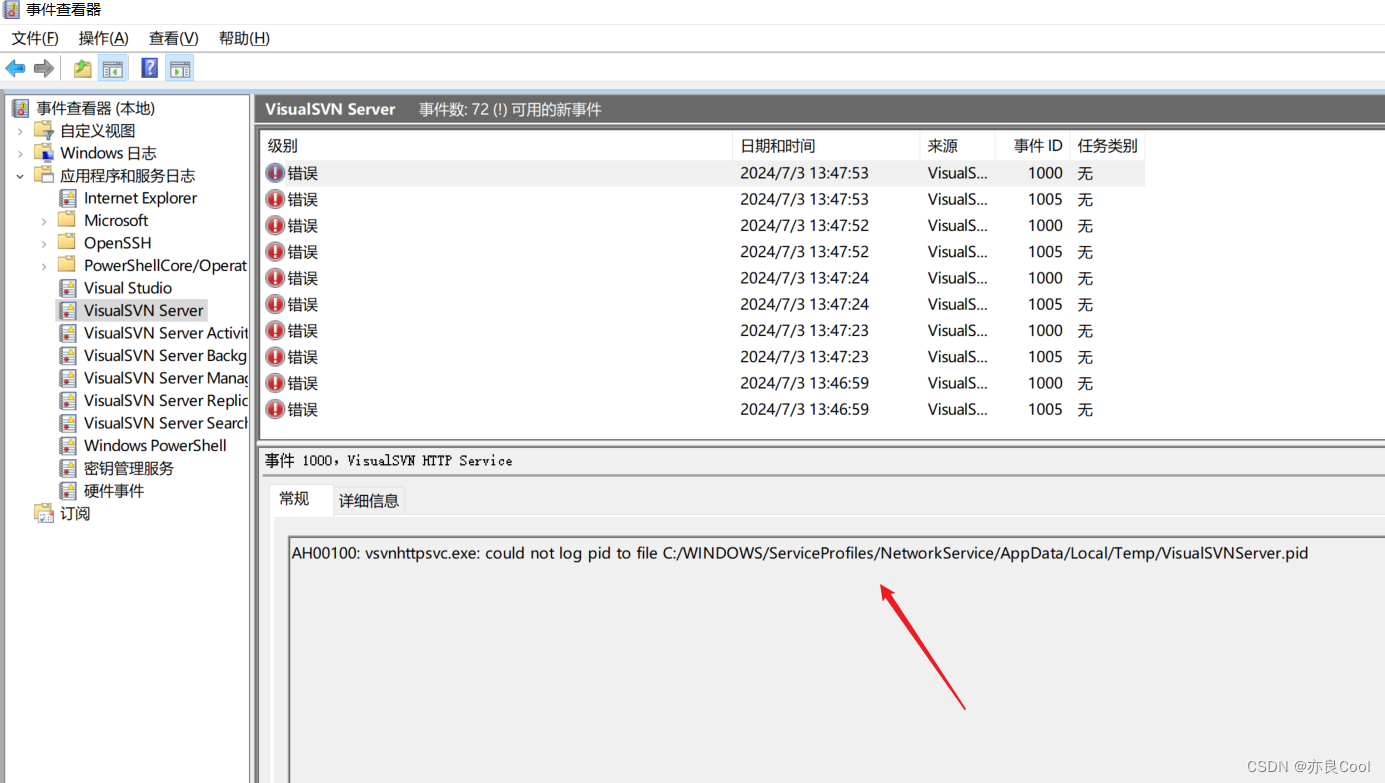The width and height of the screenshot is (1385, 783).
Task: Toggle the show/hide console tree toolbar icon
Action: [112, 68]
